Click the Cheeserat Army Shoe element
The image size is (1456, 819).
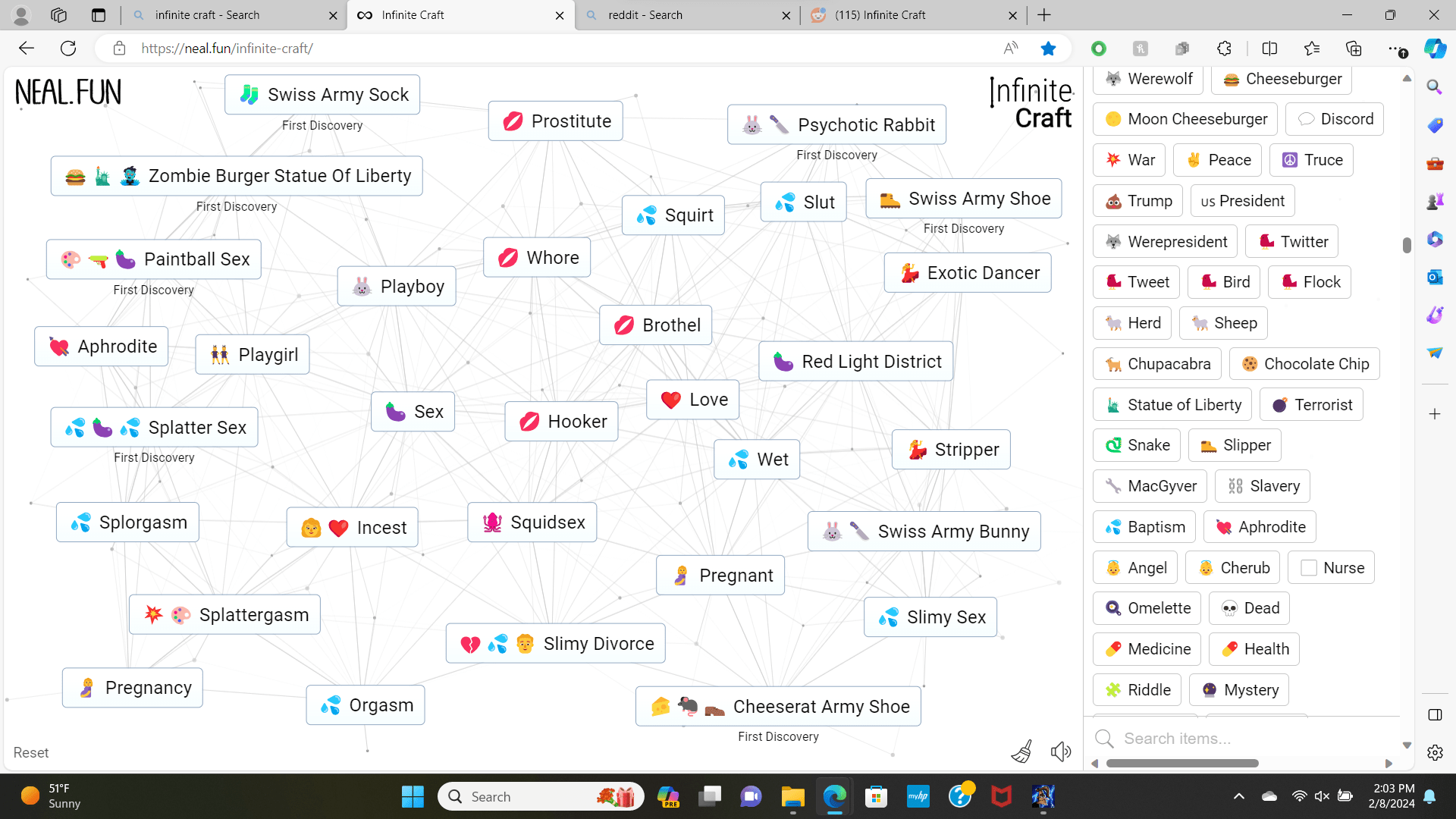(778, 706)
